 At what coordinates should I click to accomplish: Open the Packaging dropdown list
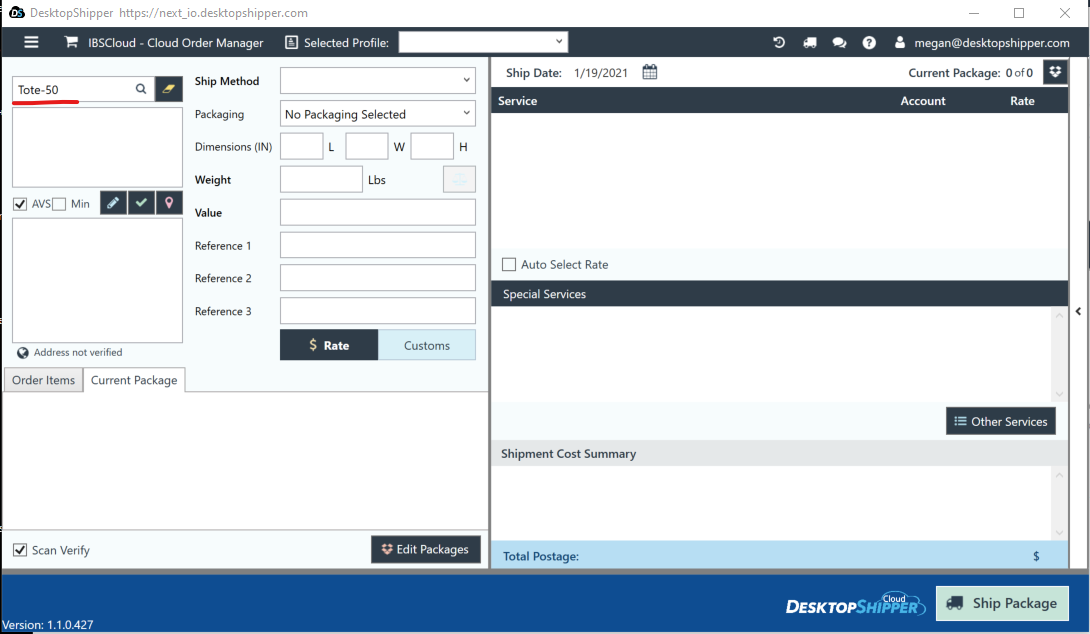pos(377,114)
